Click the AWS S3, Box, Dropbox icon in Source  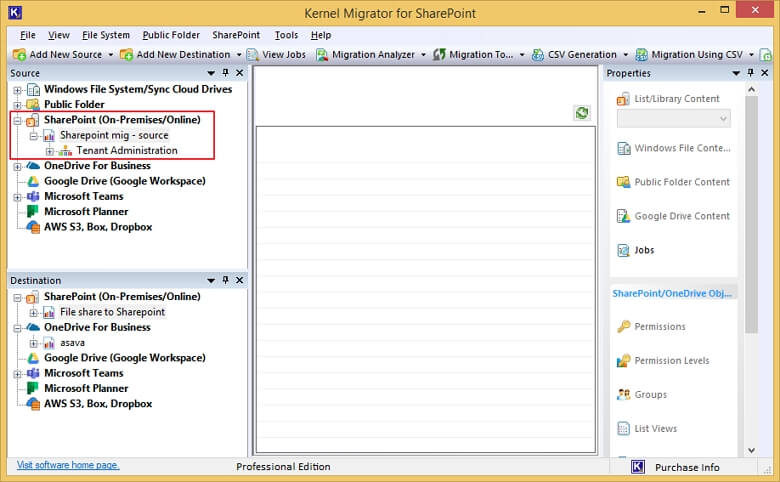33,227
